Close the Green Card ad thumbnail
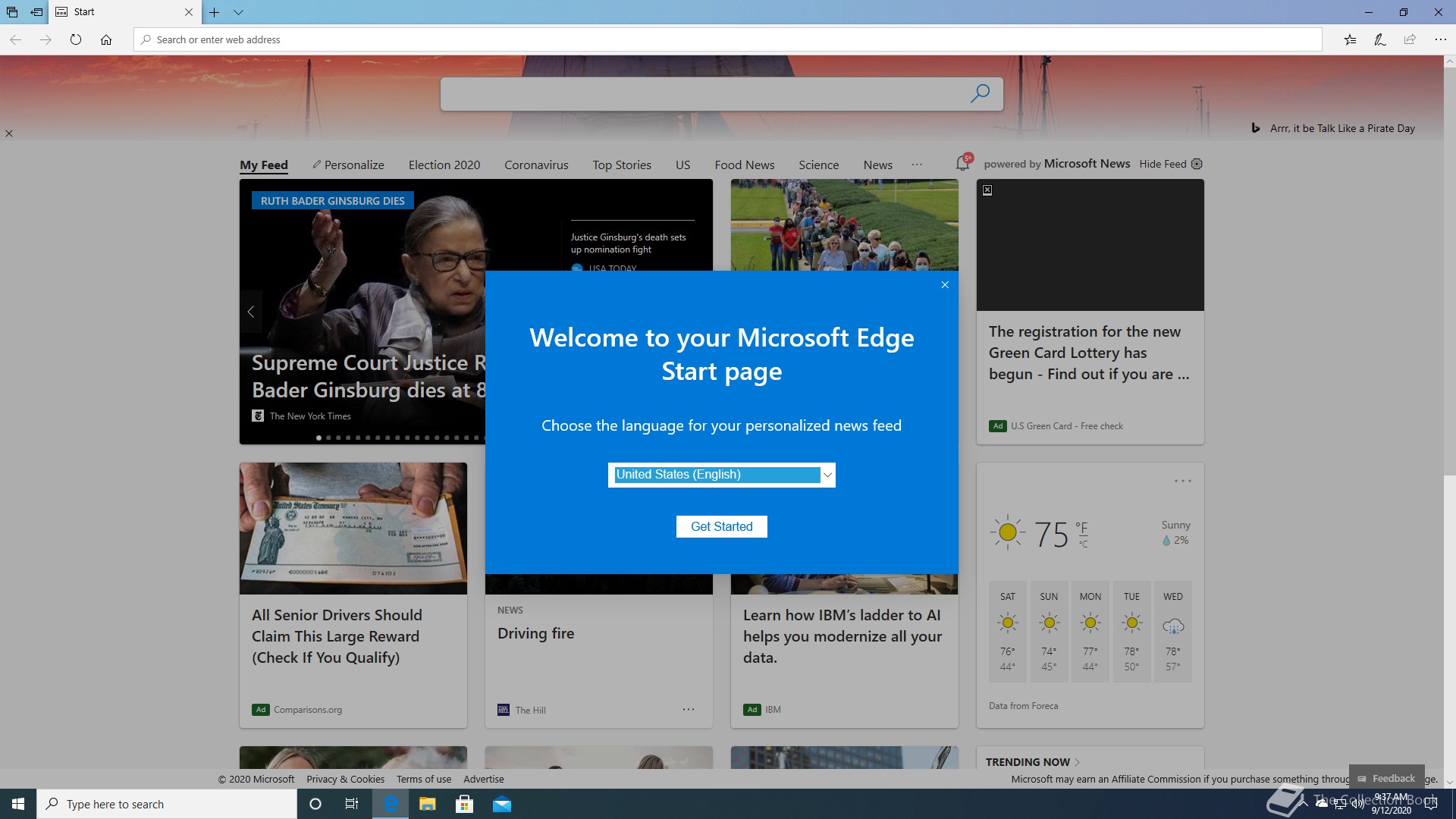The width and height of the screenshot is (1456, 819). click(x=987, y=190)
